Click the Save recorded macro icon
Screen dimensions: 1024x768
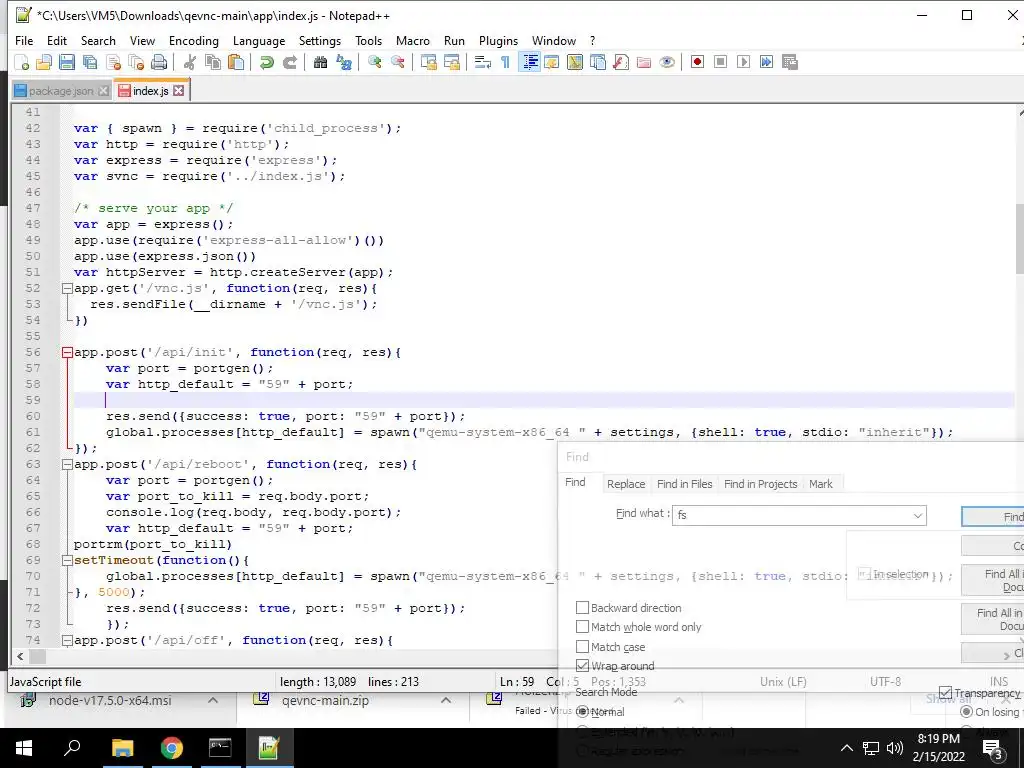point(790,62)
